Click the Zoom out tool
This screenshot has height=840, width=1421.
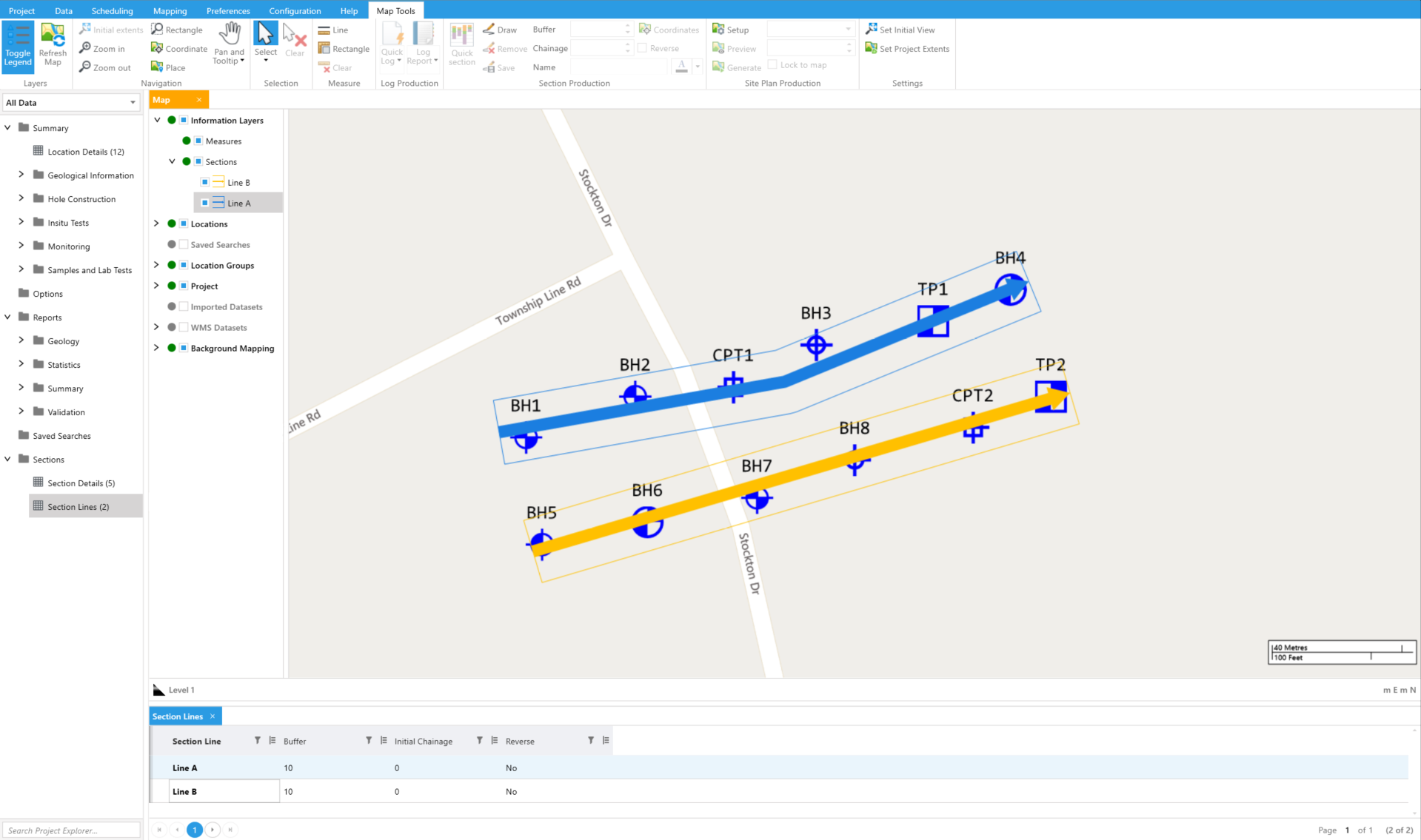click(x=105, y=67)
